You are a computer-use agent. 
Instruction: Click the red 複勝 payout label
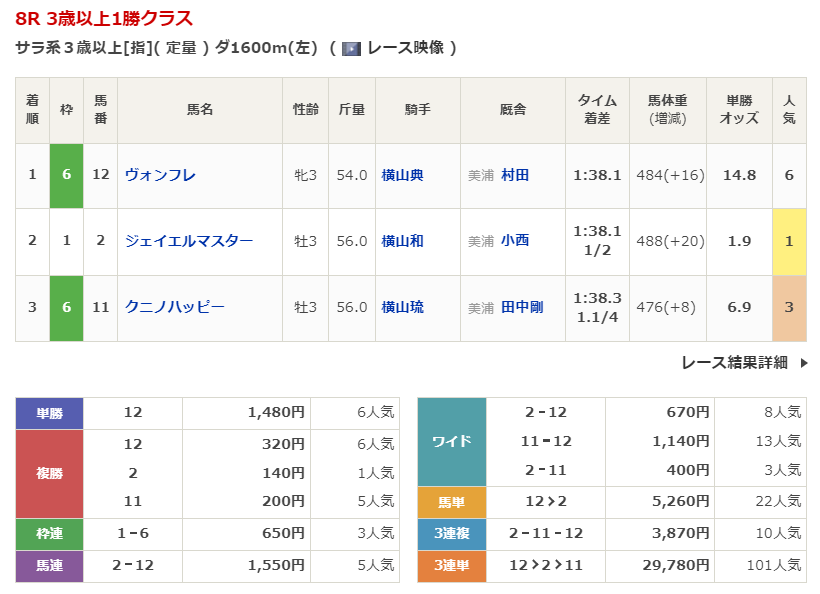50,473
